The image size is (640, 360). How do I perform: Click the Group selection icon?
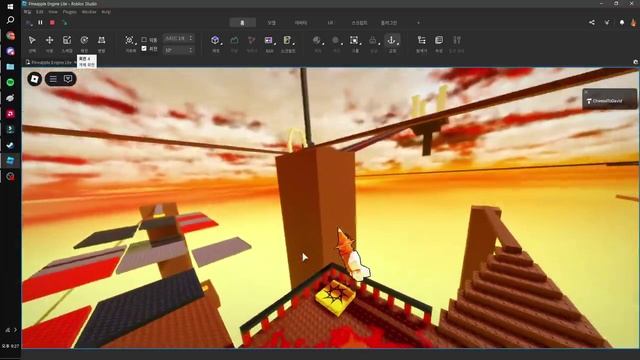coord(354,40)
